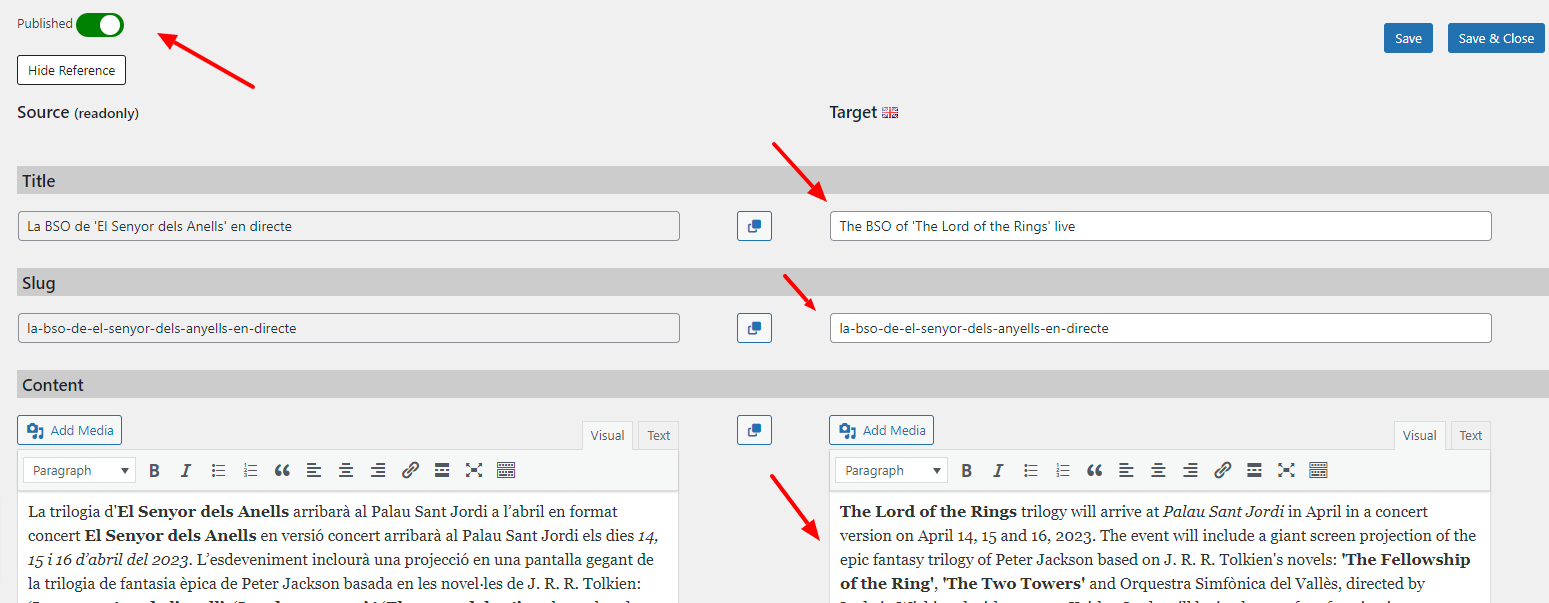Click the Save & Close button

1496,38
